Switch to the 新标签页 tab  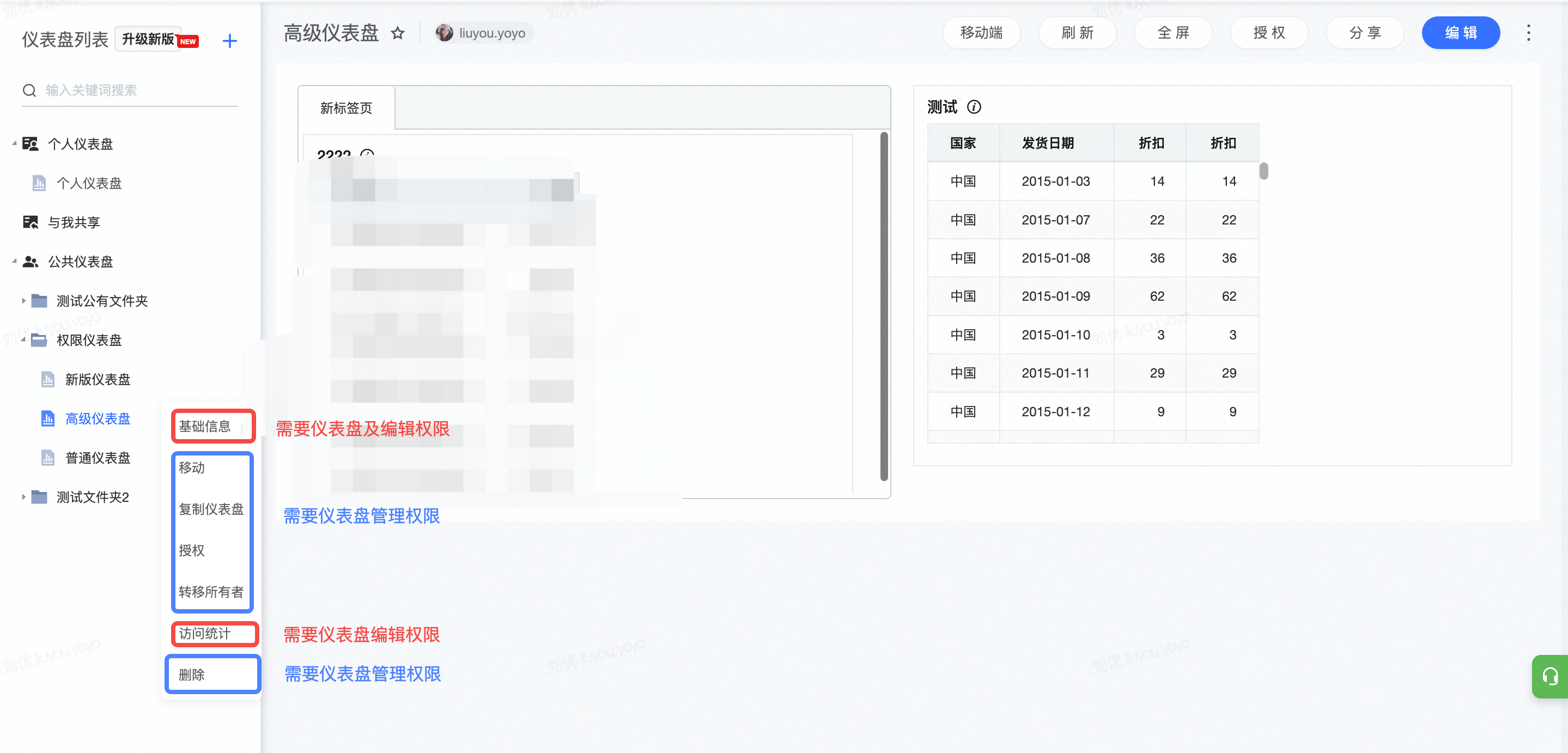coord(346,108)
